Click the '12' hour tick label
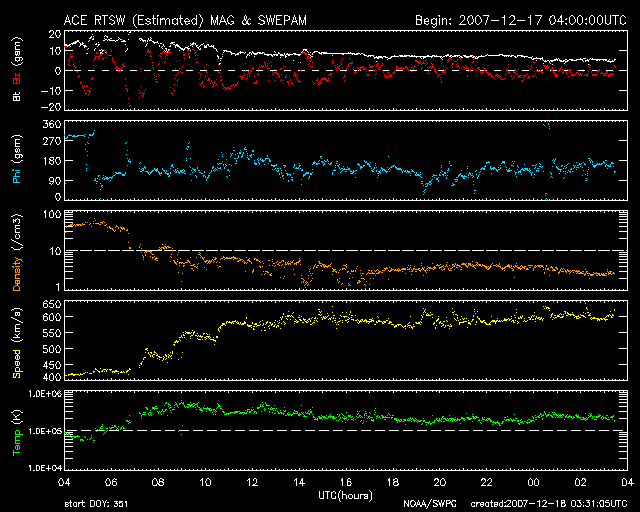The height and width of the screenshot is (512, 640). (252, 482)
